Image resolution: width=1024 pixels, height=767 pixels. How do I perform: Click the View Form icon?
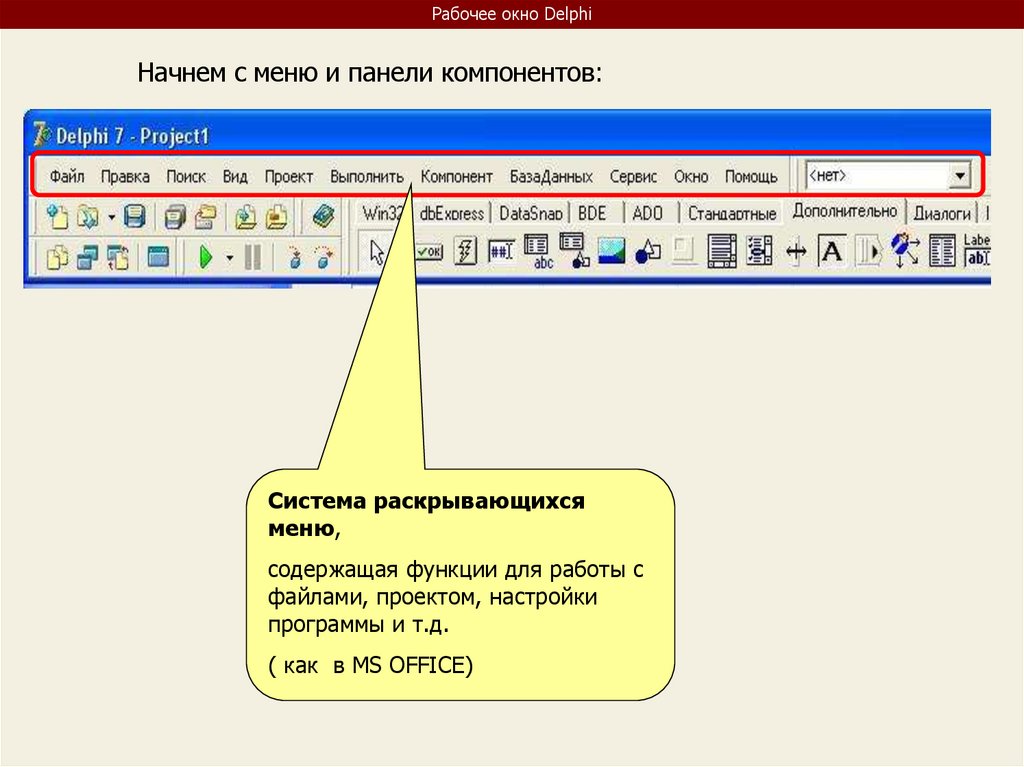pos(88,257)
